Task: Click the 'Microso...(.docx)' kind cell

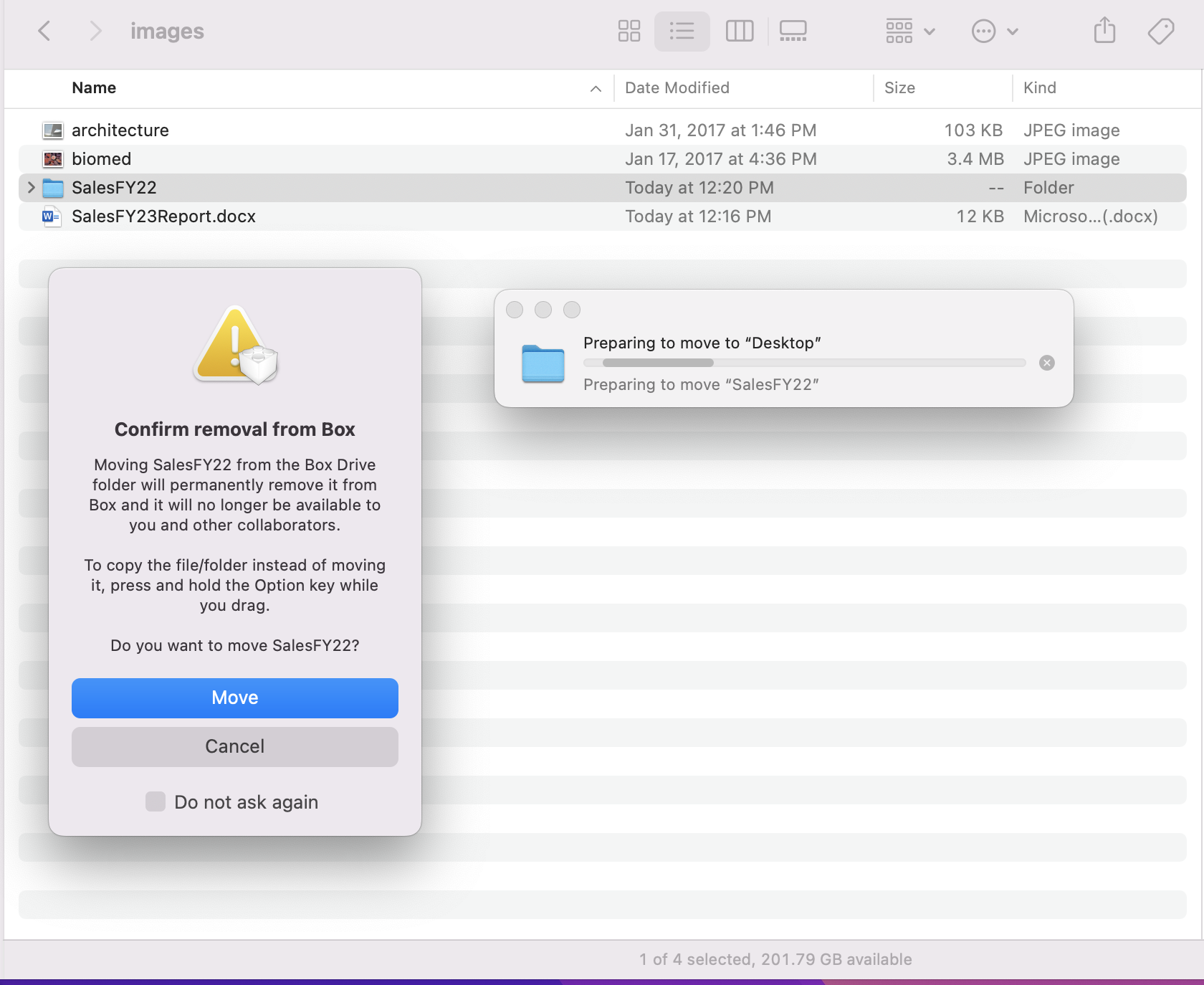Action: coord(1090,216)
